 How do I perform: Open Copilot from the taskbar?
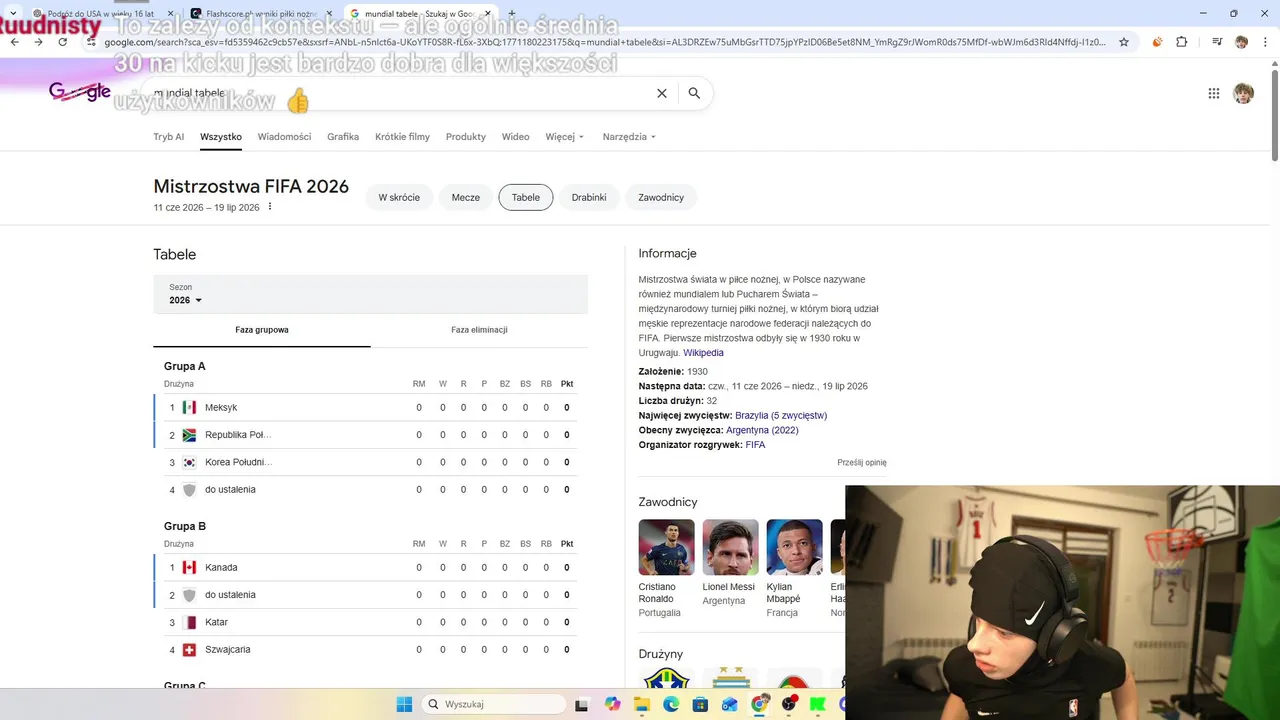[613, 704]
